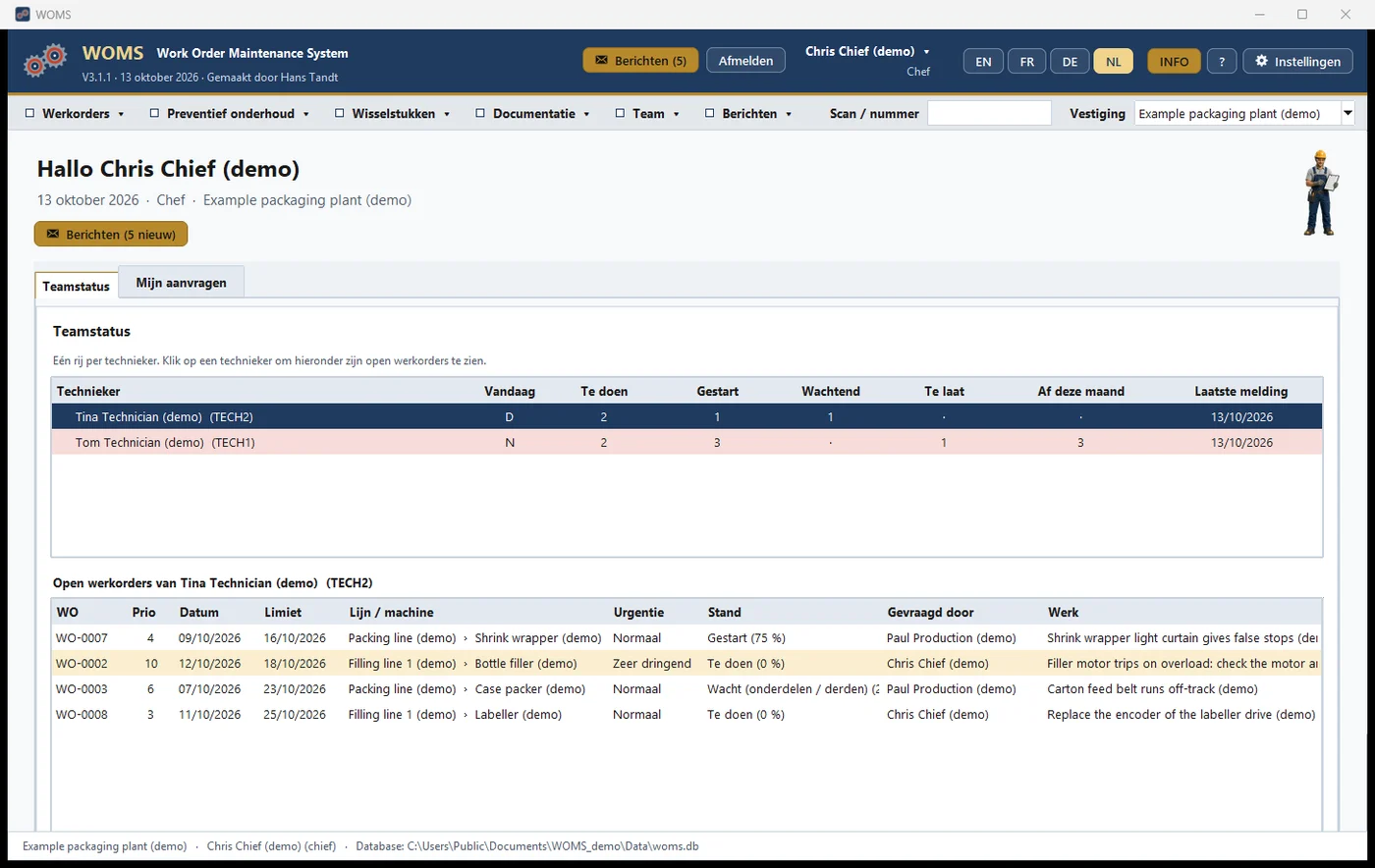This screenshot has height=868, width=1375.
Task: Select the Tom Technician (demo) row
Action: [687, 442]
